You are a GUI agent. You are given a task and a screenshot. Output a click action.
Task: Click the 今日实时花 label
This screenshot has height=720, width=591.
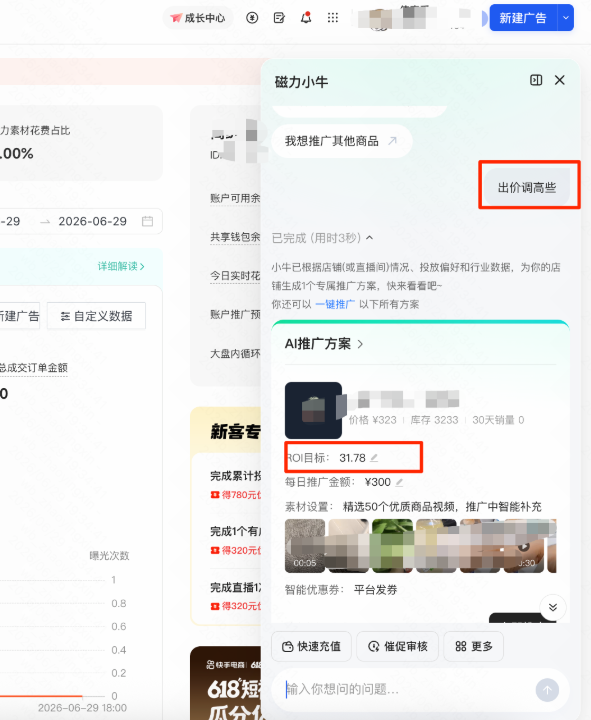[x=235, y=276]
